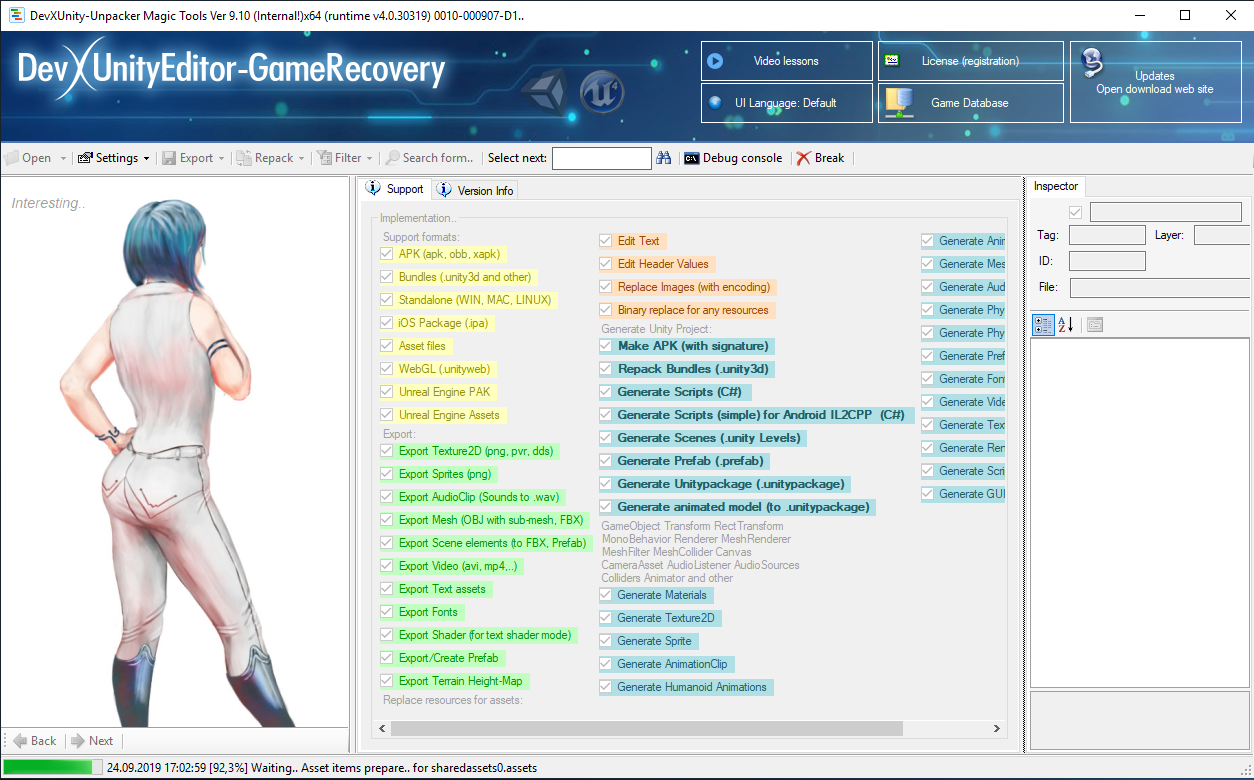
Task: Toggle Make APK (with signature) checkbox
Action: click(606, 346)
